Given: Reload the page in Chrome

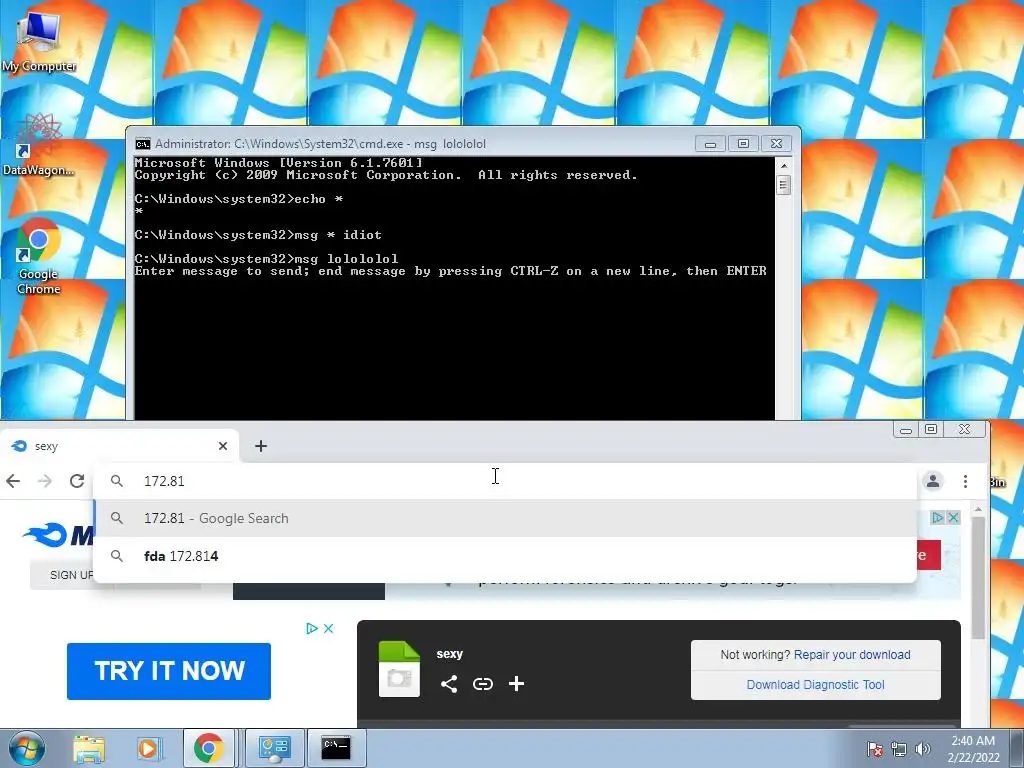Looking at the screenshot, I should pos(77,481).
